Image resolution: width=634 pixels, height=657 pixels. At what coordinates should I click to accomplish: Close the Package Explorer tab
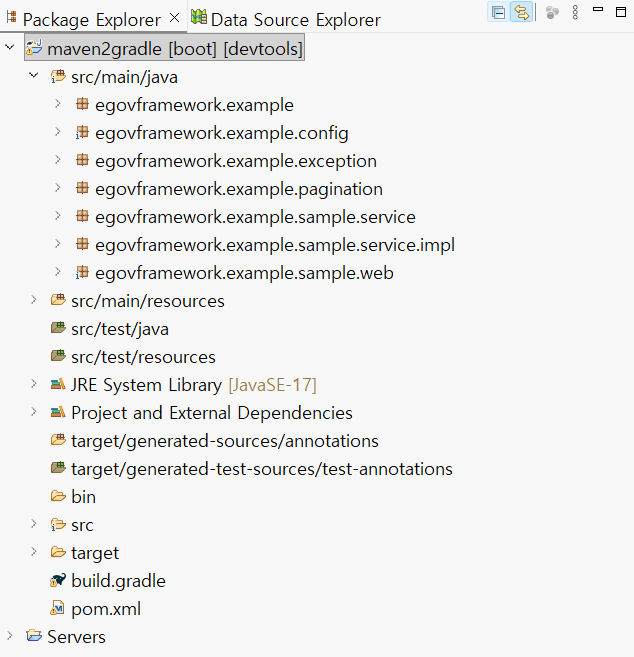coord(175,18)
